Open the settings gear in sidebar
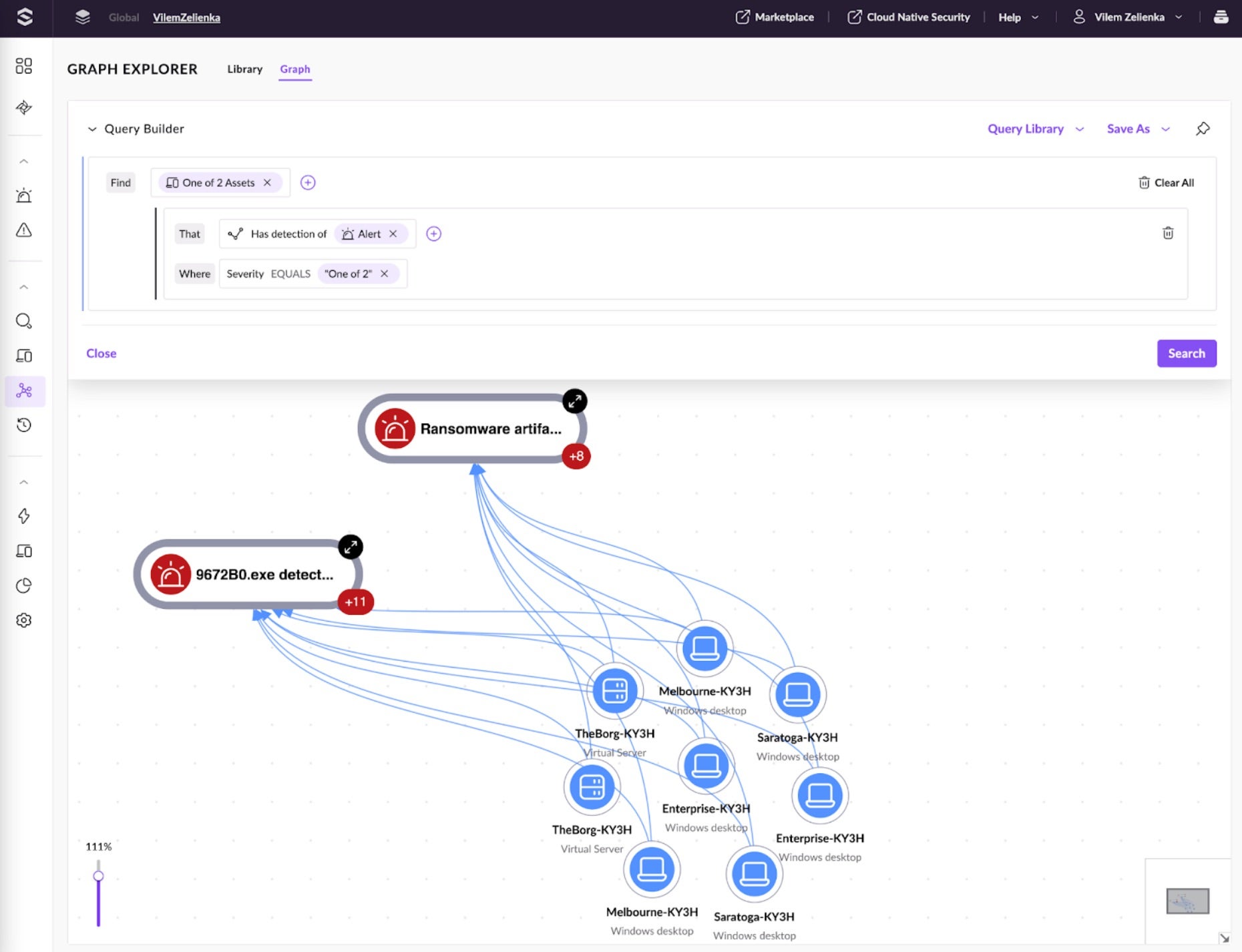1242x952 pixels. coord(24,620)
